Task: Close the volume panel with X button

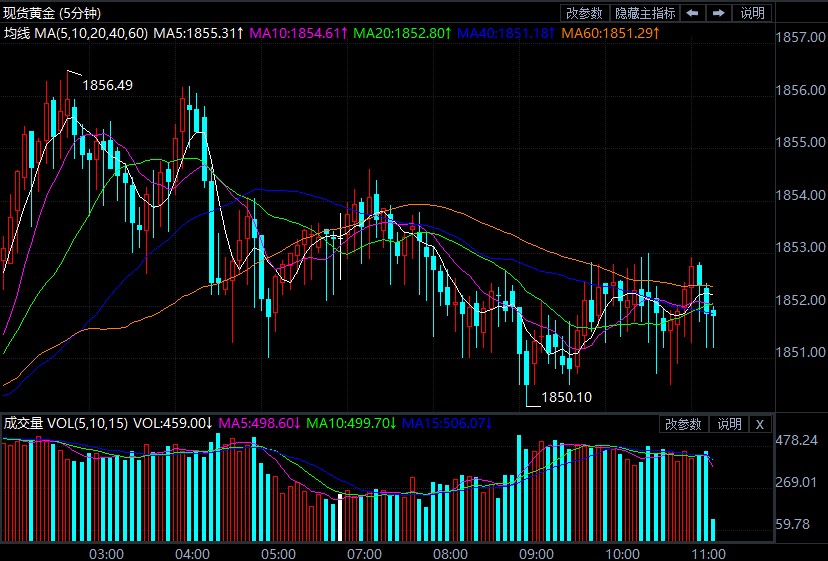Action: click(759, 424)
